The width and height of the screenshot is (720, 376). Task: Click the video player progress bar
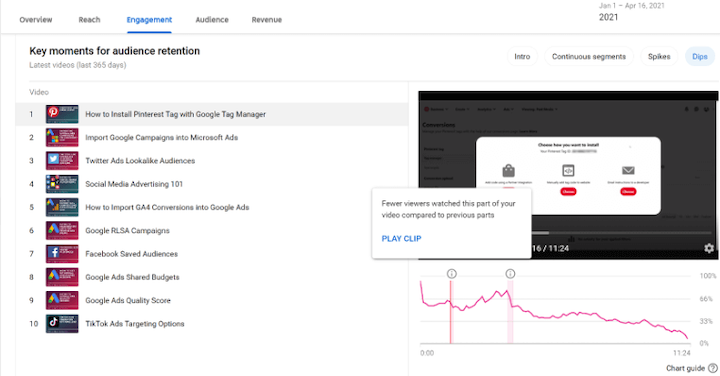[x=622, y=233]
